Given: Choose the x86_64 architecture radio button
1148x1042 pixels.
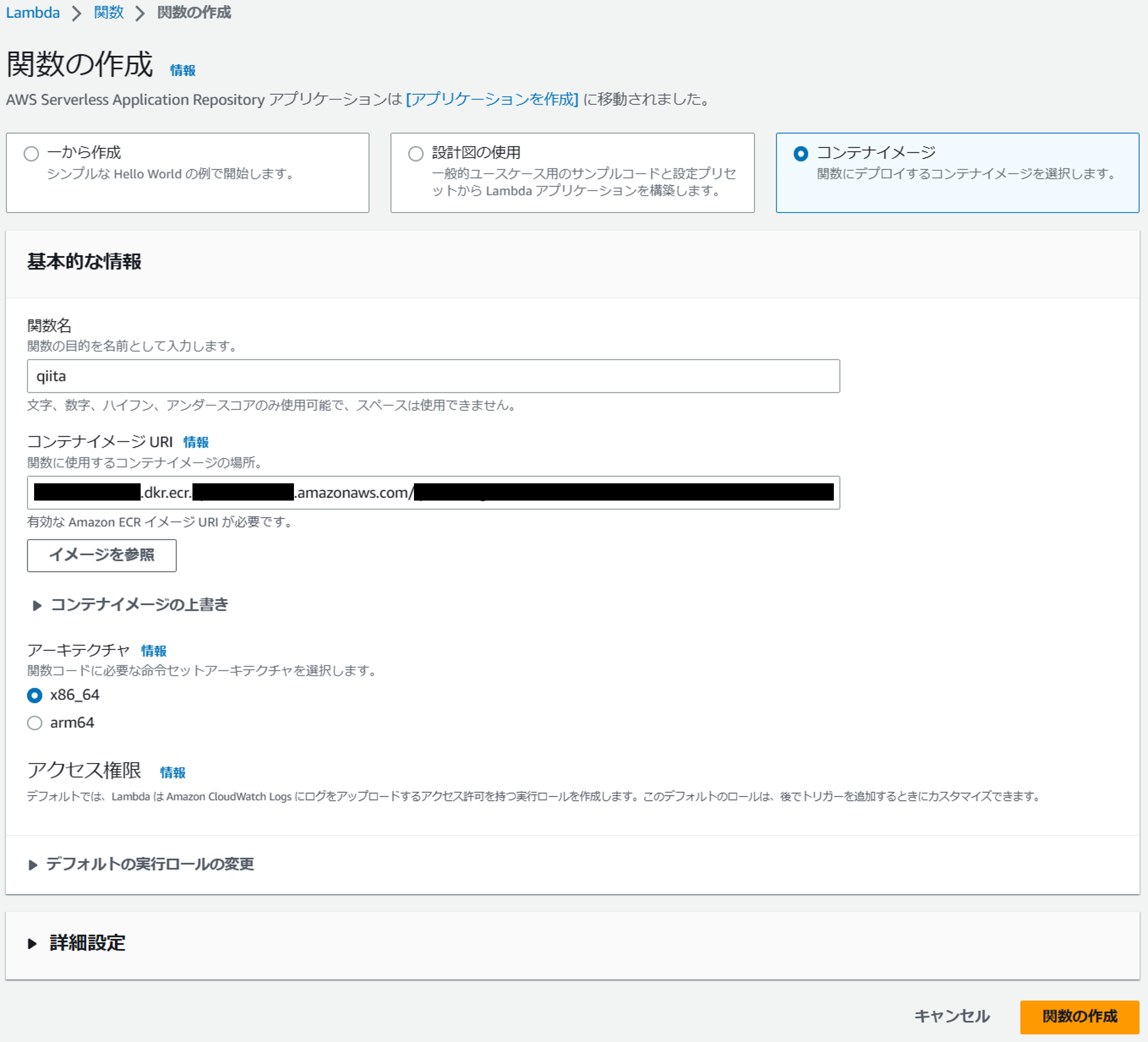Looking at the screenshot, I should coord(35,695).
